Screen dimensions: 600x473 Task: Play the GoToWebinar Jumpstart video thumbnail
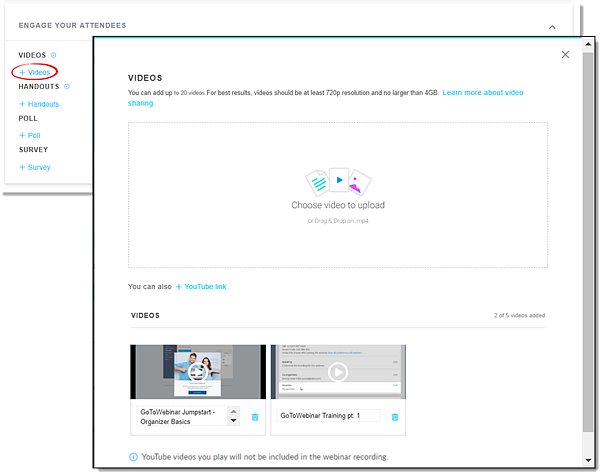pyautogui.click(x=197, y=372)
